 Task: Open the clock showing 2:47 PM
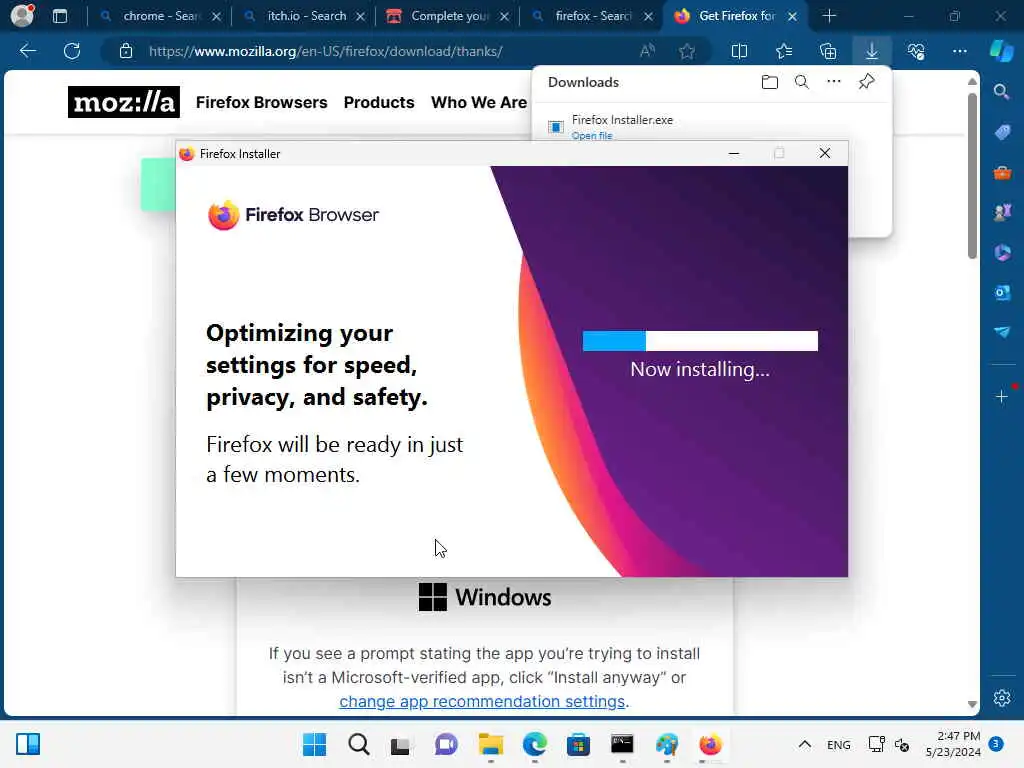[953, 744]
